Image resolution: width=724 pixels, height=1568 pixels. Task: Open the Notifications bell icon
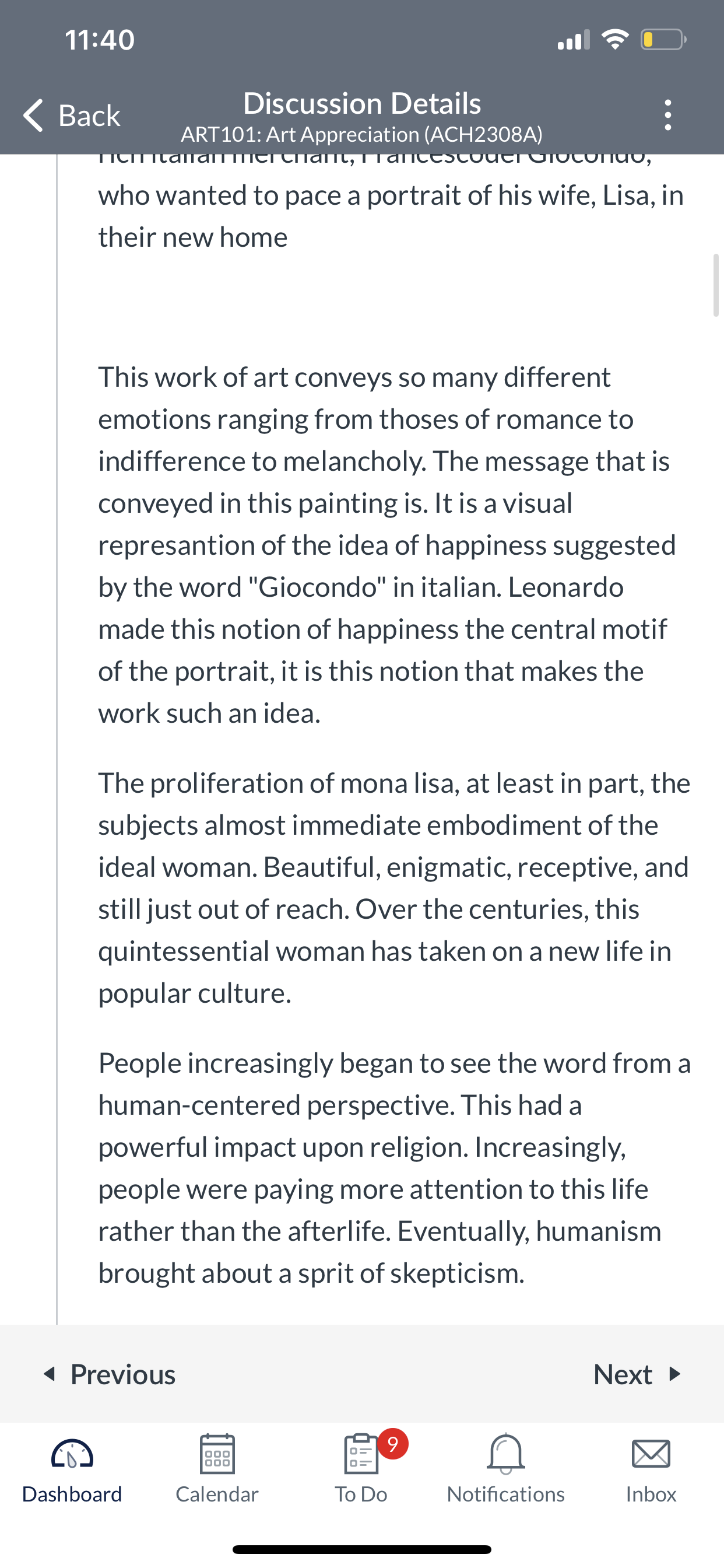tap(505, 1454)
